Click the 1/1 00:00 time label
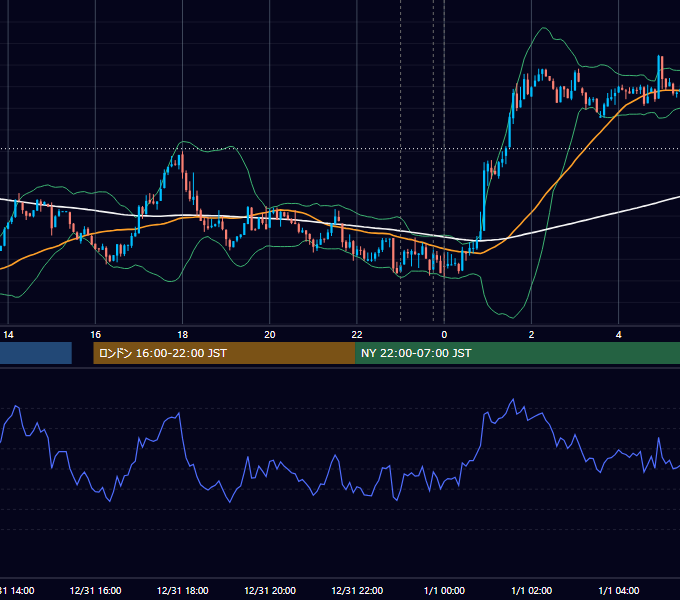Image resolution: width=680 pixels, height=600 pixels. [x=444, y=590]
